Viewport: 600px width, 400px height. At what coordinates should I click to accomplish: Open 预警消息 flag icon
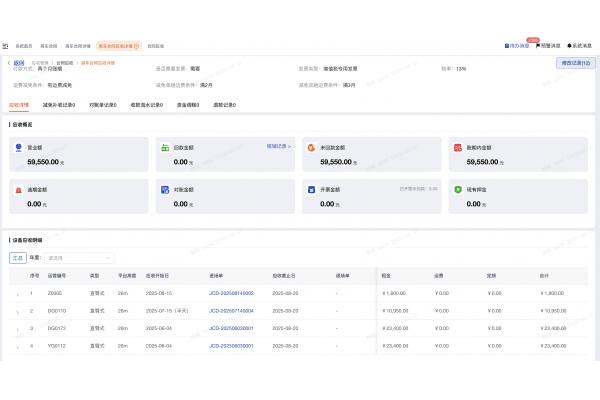click(x=539, y=46)
